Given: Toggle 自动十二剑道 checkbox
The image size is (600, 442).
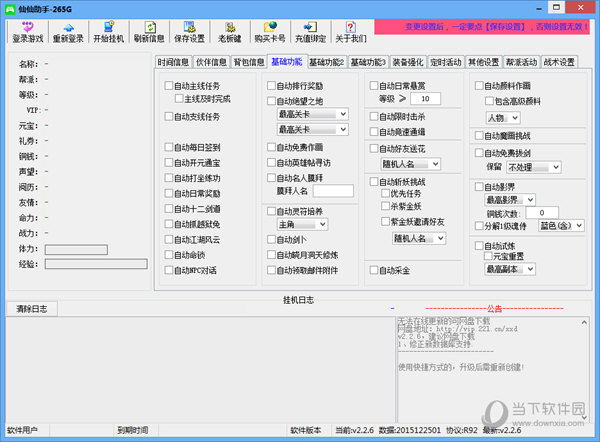Looking at the screenshot, I should [169, 209].
